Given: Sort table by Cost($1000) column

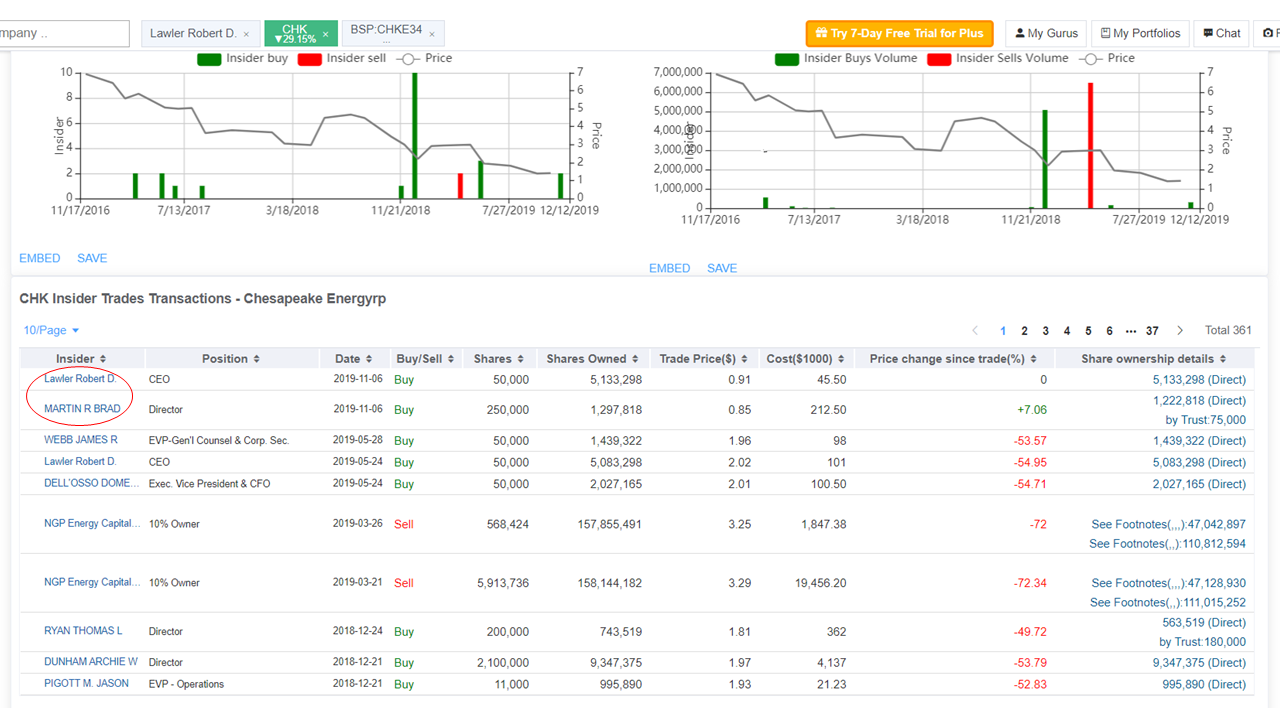Looking at the screenshot, I should pos(806,359).
